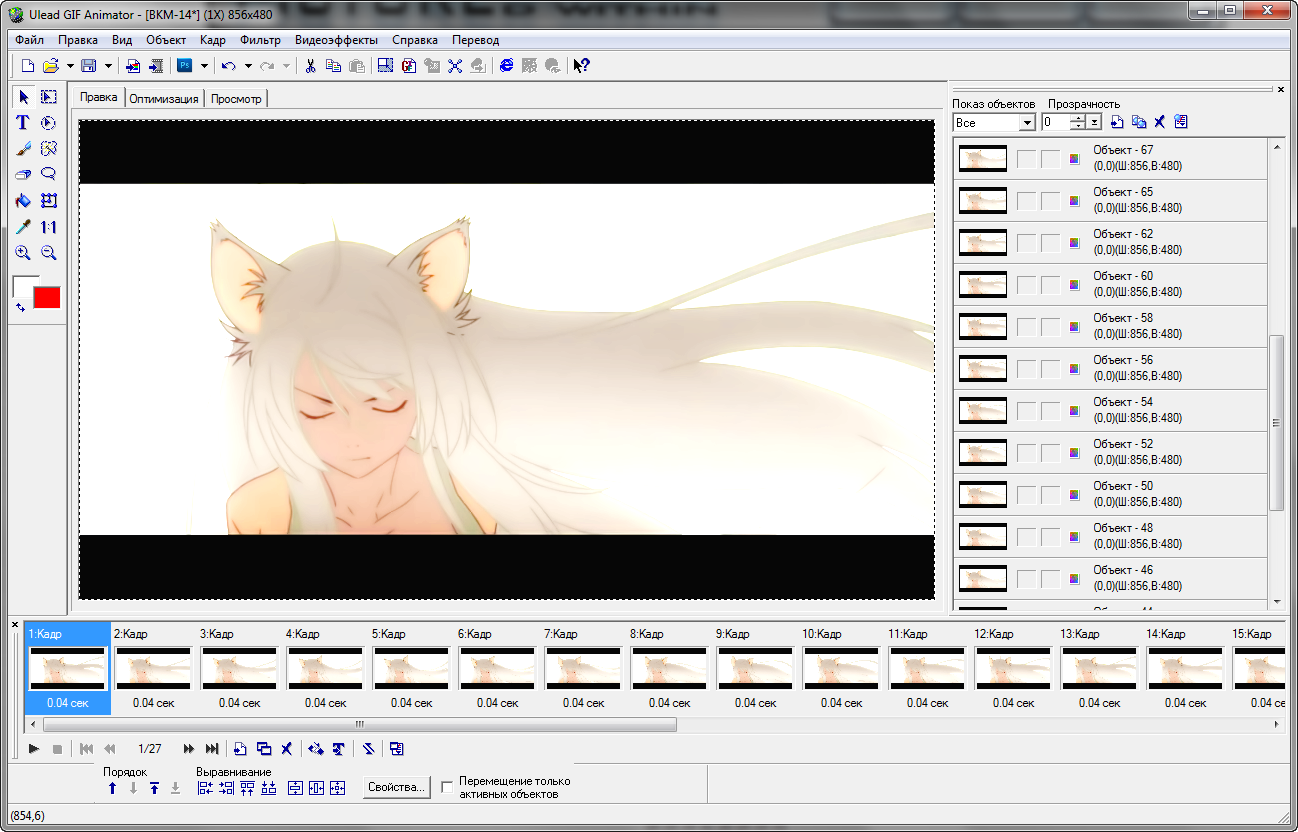Screen dimensions: 1298x832
Task: Set zoom to actual size 1:1
Action: coord(48,227)
